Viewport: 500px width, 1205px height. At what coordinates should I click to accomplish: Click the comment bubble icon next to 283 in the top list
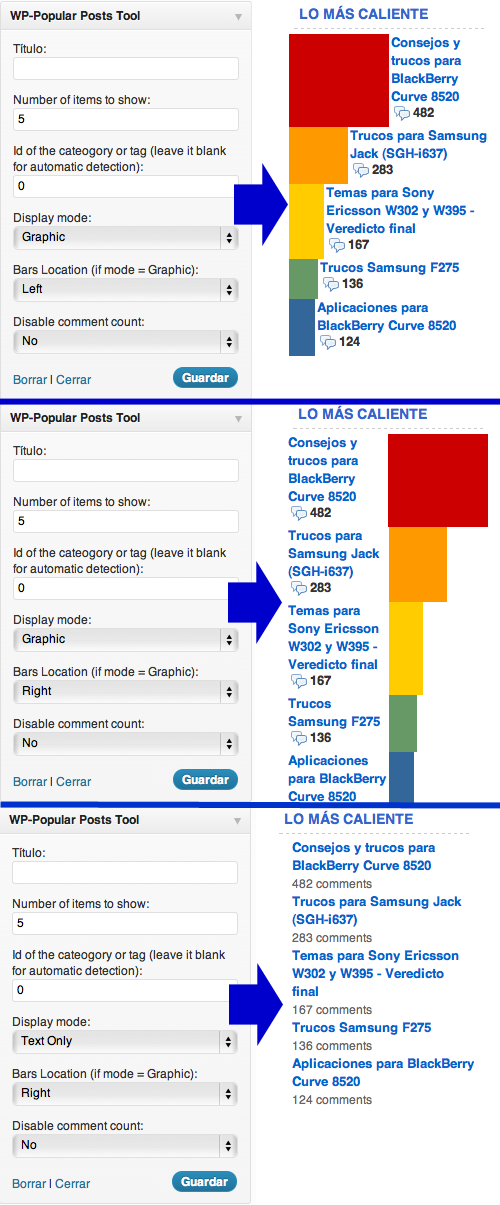(x=361, y=170)
